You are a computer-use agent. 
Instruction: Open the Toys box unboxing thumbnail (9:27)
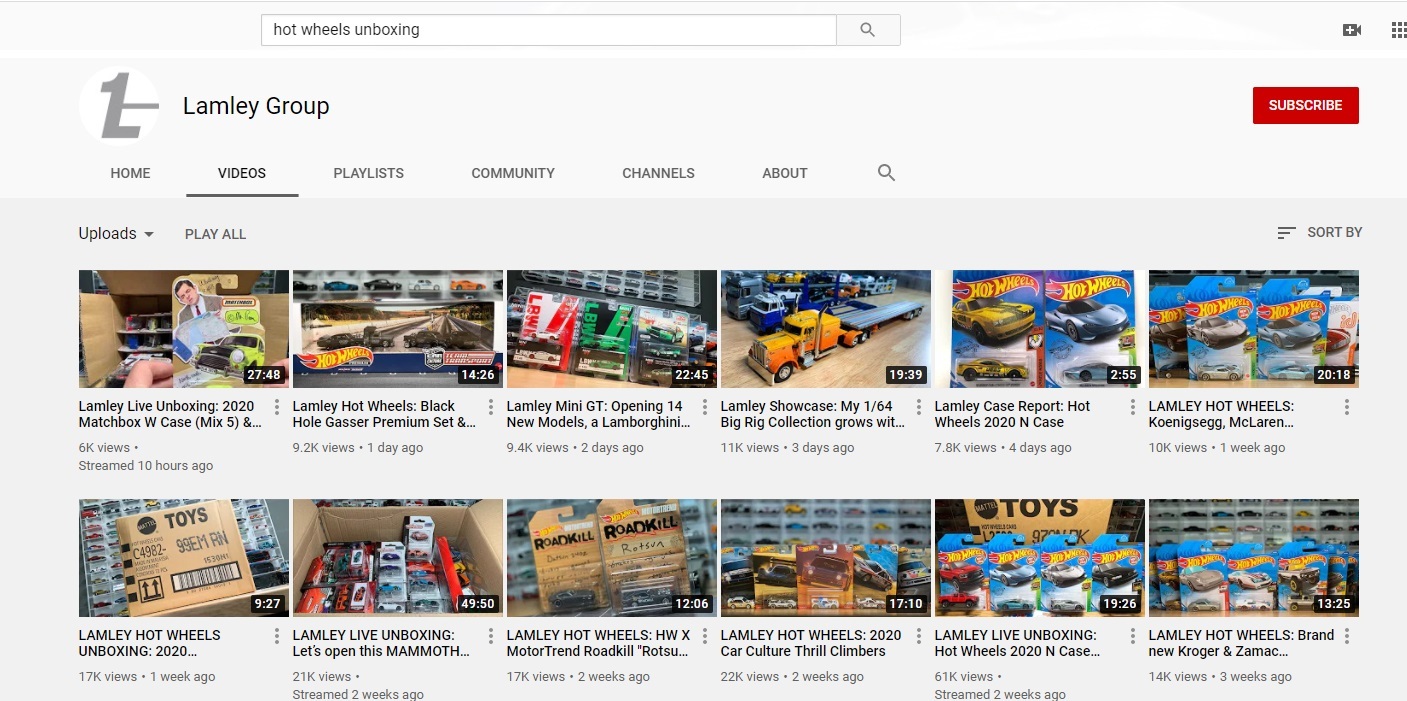point(184,558)
